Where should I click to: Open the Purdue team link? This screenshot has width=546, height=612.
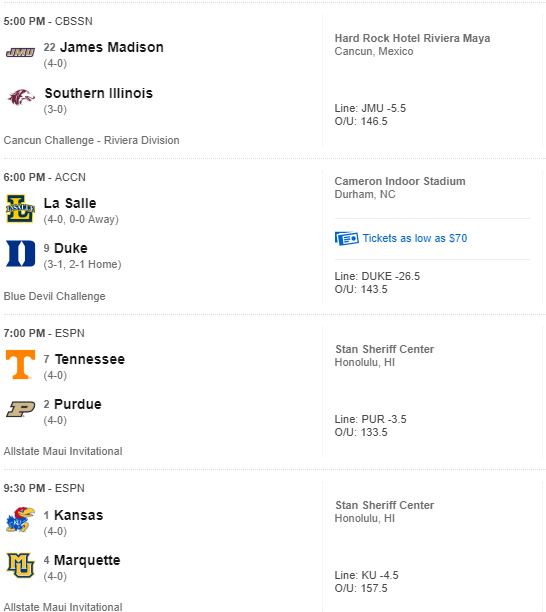pyautogui.click(x=78, y=404)
